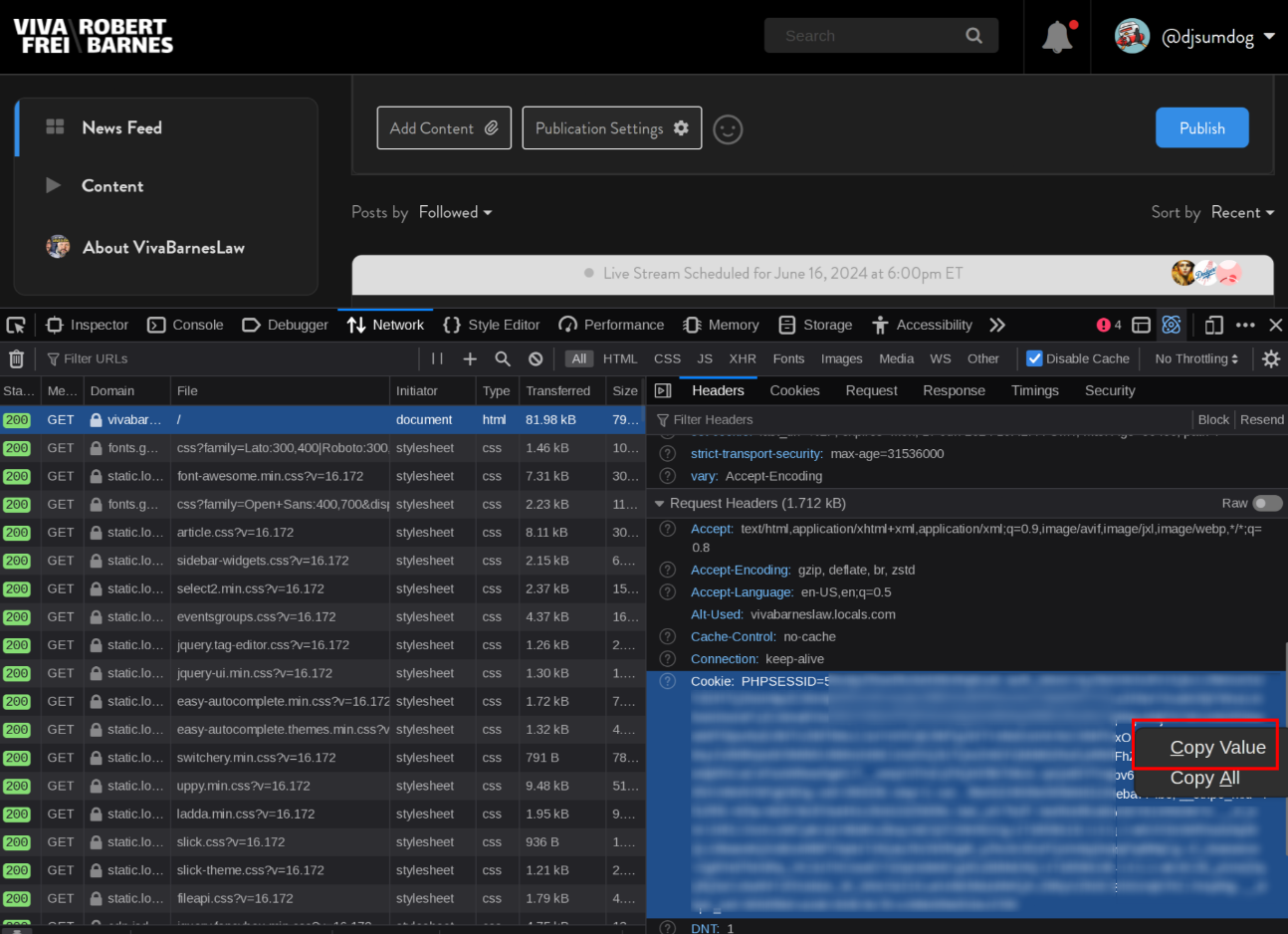Screen dimensions: 1288x934
Task: Show help for Accept-Encoding header
Action: 668,570
